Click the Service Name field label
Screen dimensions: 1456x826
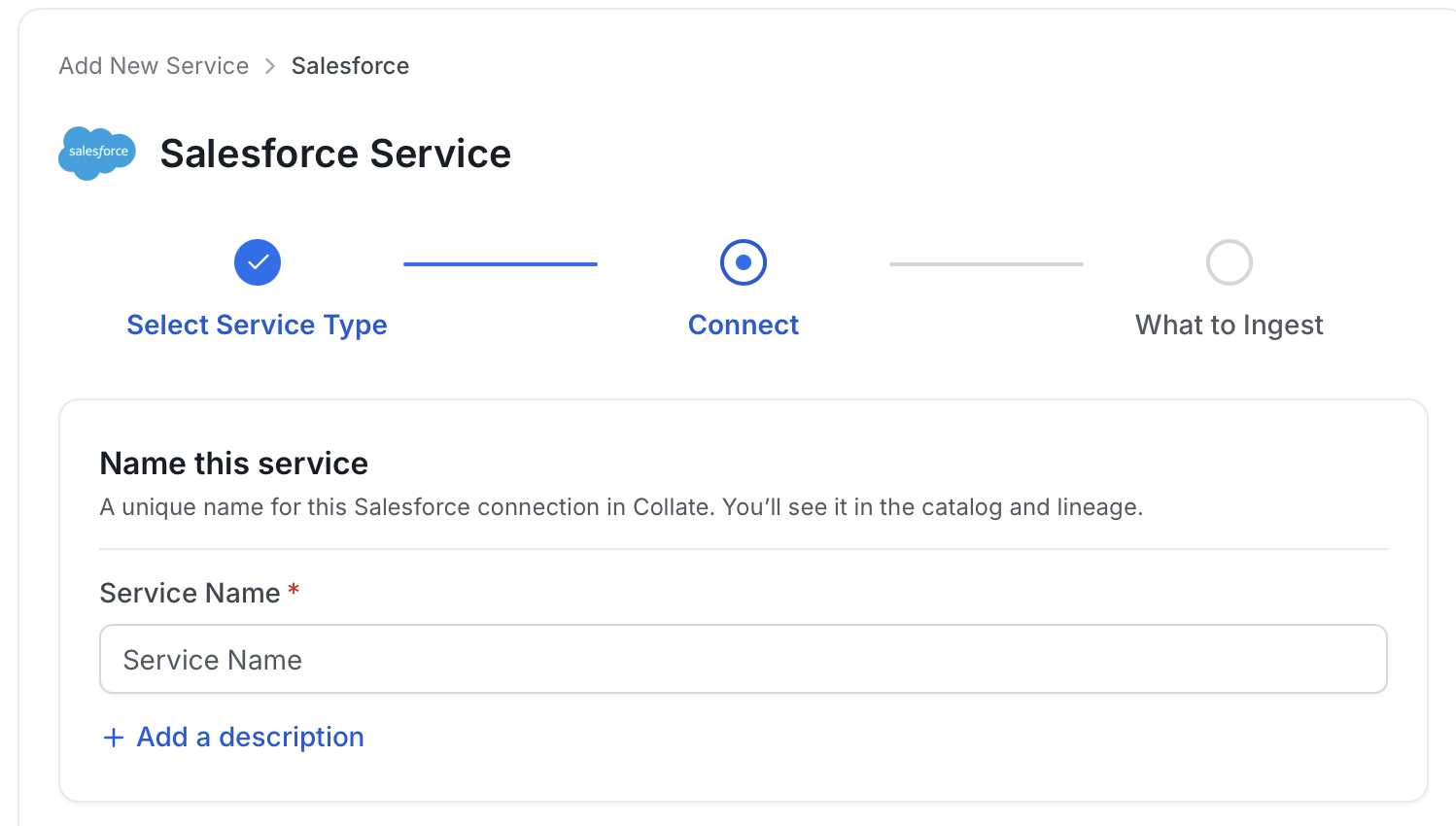point(190,593)
